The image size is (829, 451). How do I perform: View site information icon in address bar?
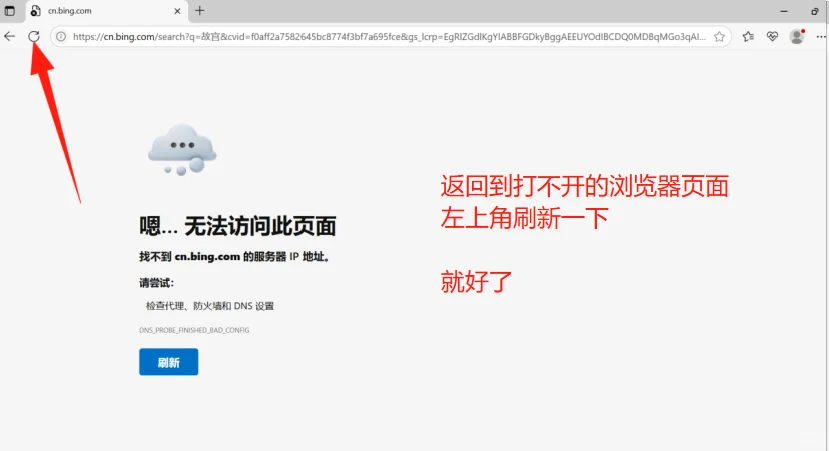[x=61, y=36]
